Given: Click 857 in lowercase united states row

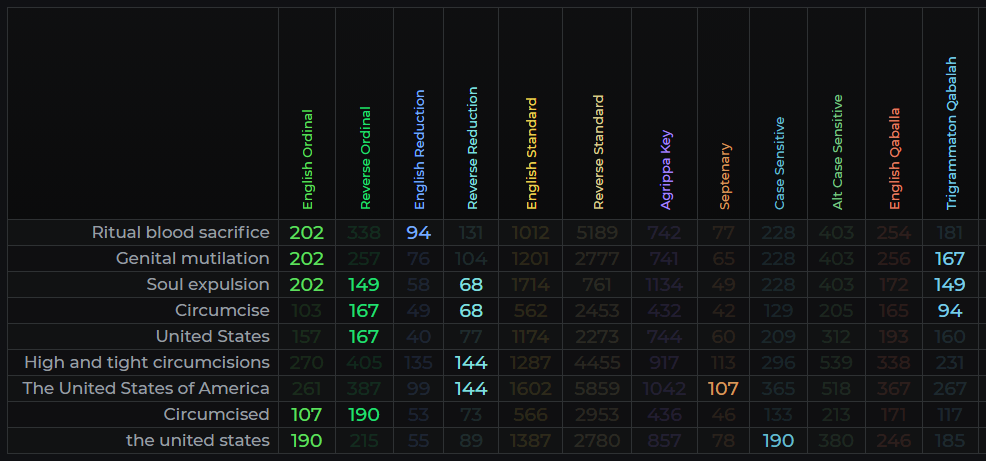Looking at the screenshot, I should pyautogui.click(x=665, y=441).
